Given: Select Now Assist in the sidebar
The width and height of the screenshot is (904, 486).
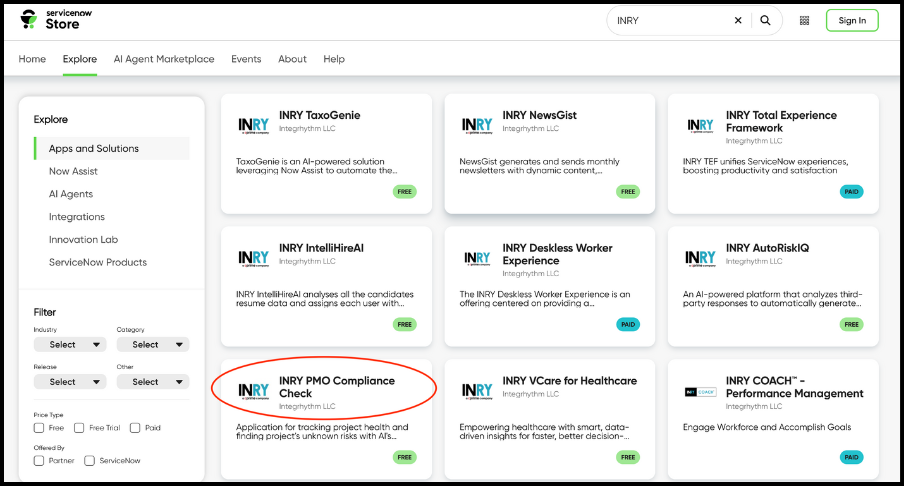Looking at the screenshot, I should [x=73, y=171].
